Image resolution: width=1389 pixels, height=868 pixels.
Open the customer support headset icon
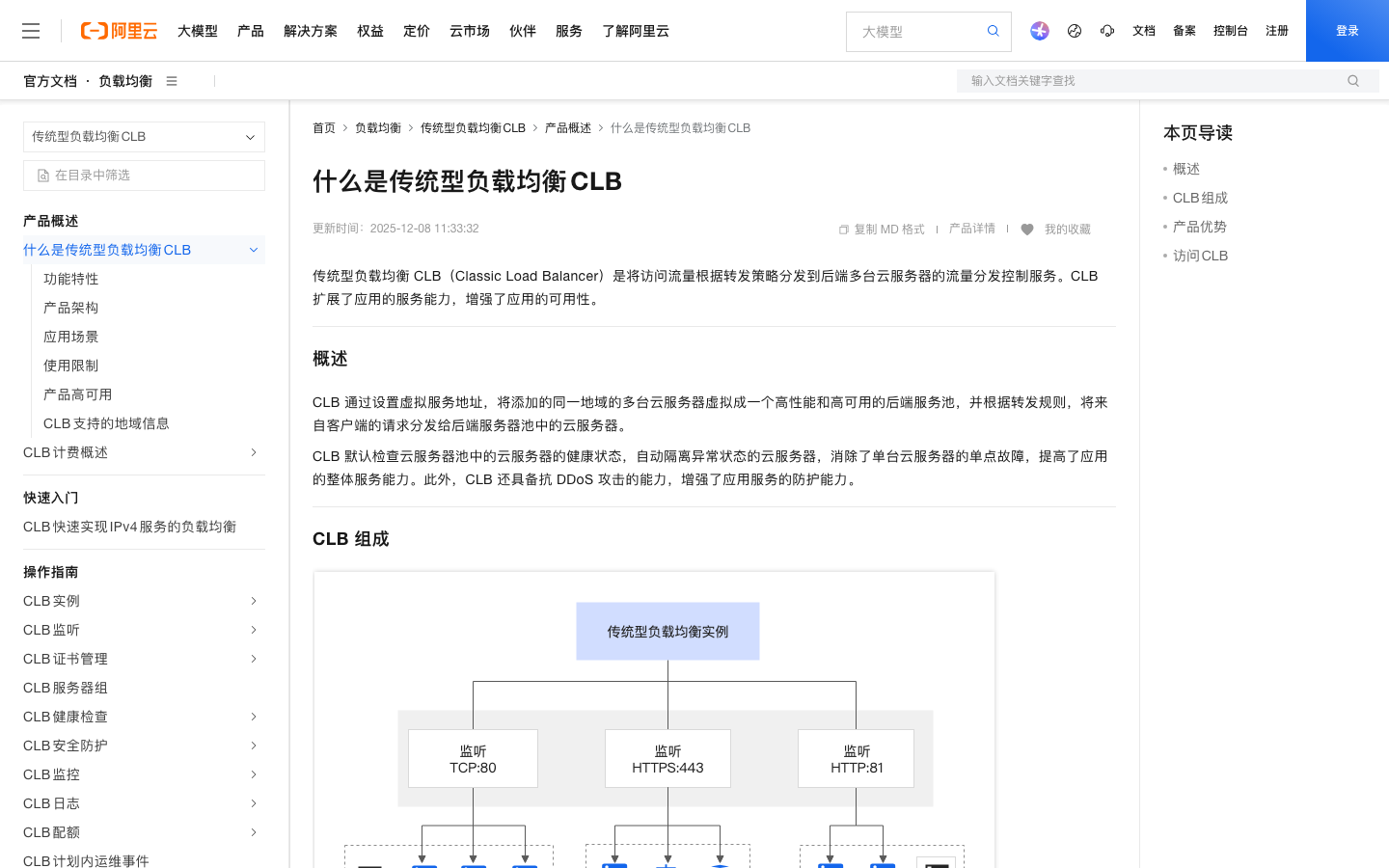click(1107, 31)
